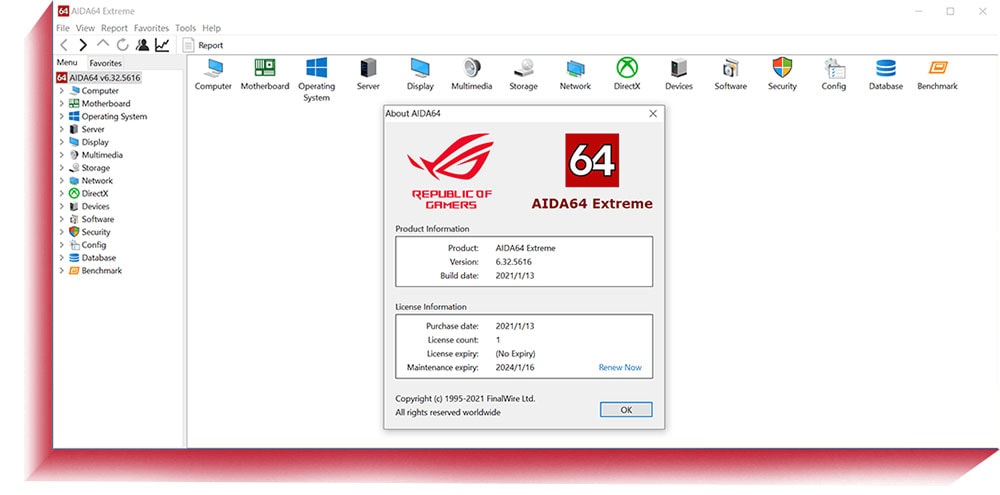Click the AIDA64 Extreme logo in dialog
This screenshot has height=495, width=1000.
pyautogui.click(x=592, y=172)
